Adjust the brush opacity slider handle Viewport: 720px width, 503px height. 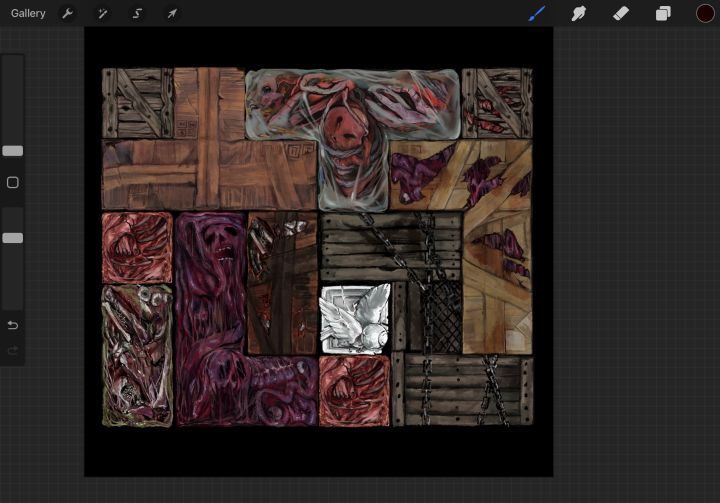[13, 238]
